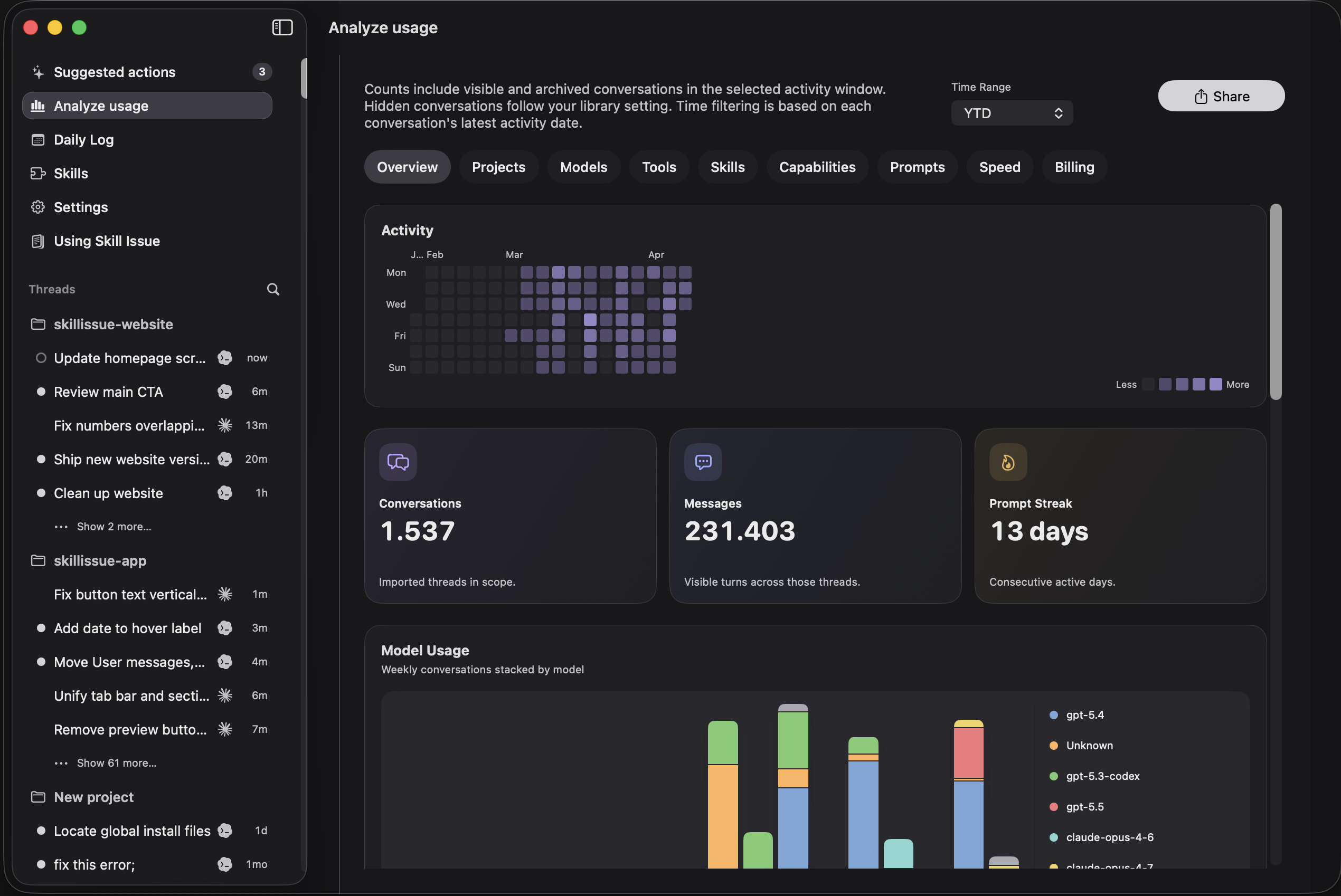The height and width of the screenshot is (896, 1341).
Task: Open the Prompts tab
Action: [x=918, y=167]
